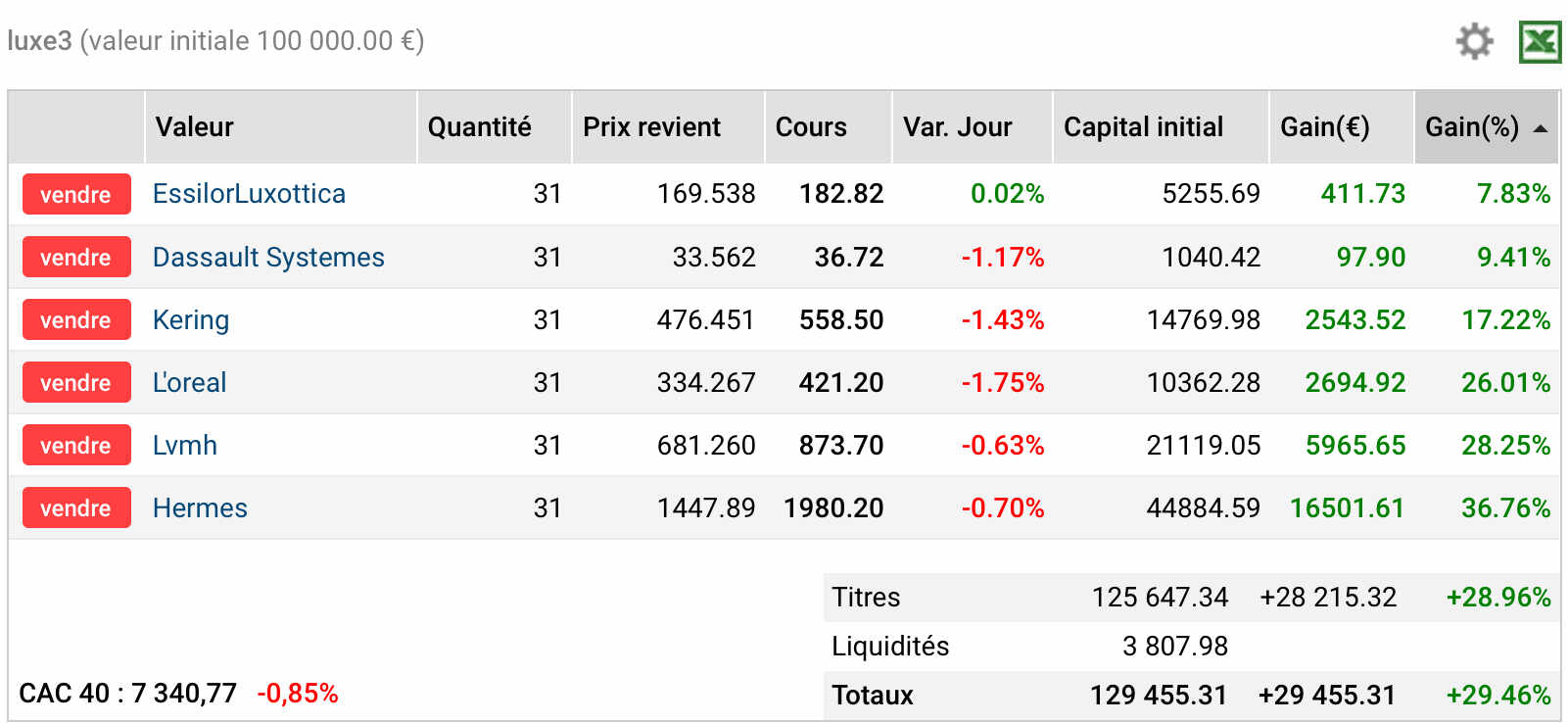Image resolution: width=1568 pixels, height=723 pixels.
Task: Toggle sort arrow on Gain(%) column
Action: click(x=1541, y=128)
